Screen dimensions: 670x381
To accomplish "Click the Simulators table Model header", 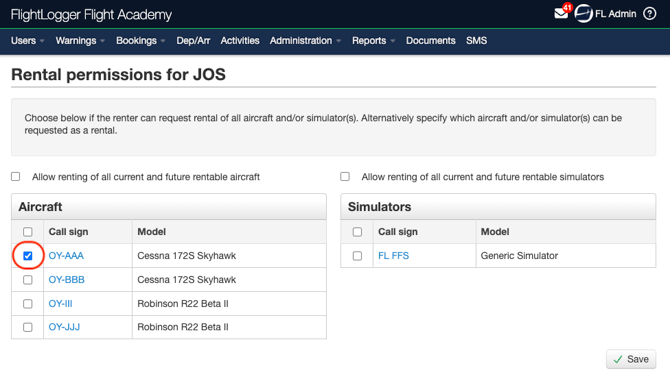I will point(495,232).
